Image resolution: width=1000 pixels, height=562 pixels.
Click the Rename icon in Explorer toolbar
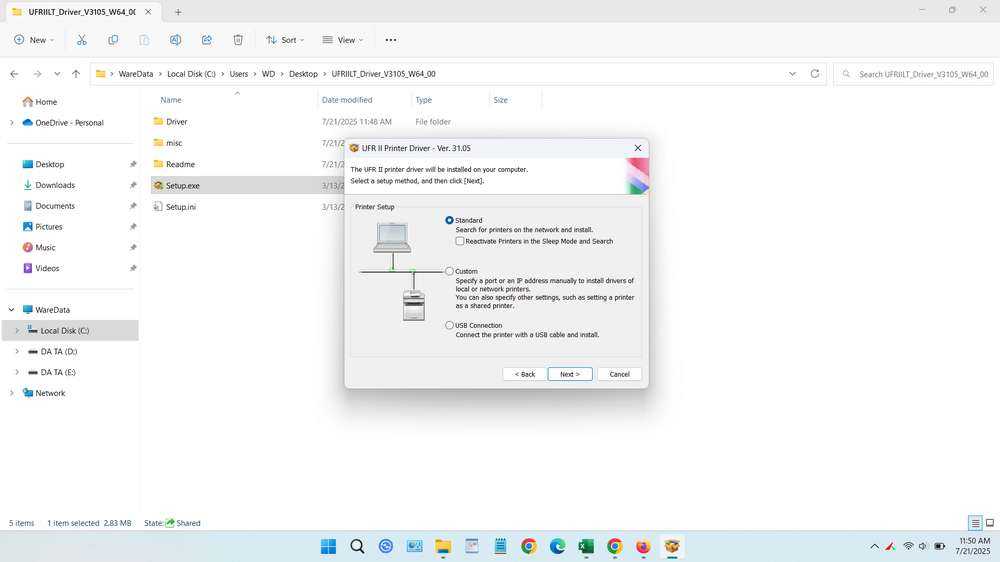click(175, 40)
